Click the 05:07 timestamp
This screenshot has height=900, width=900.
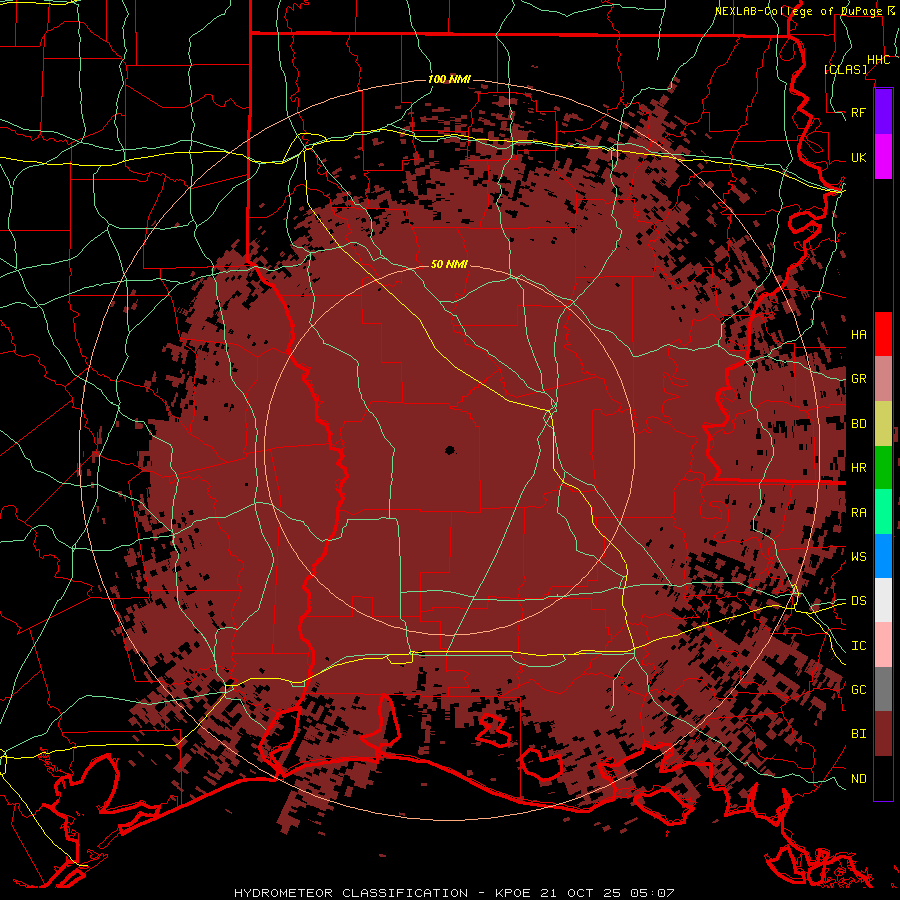coord(651,893)
